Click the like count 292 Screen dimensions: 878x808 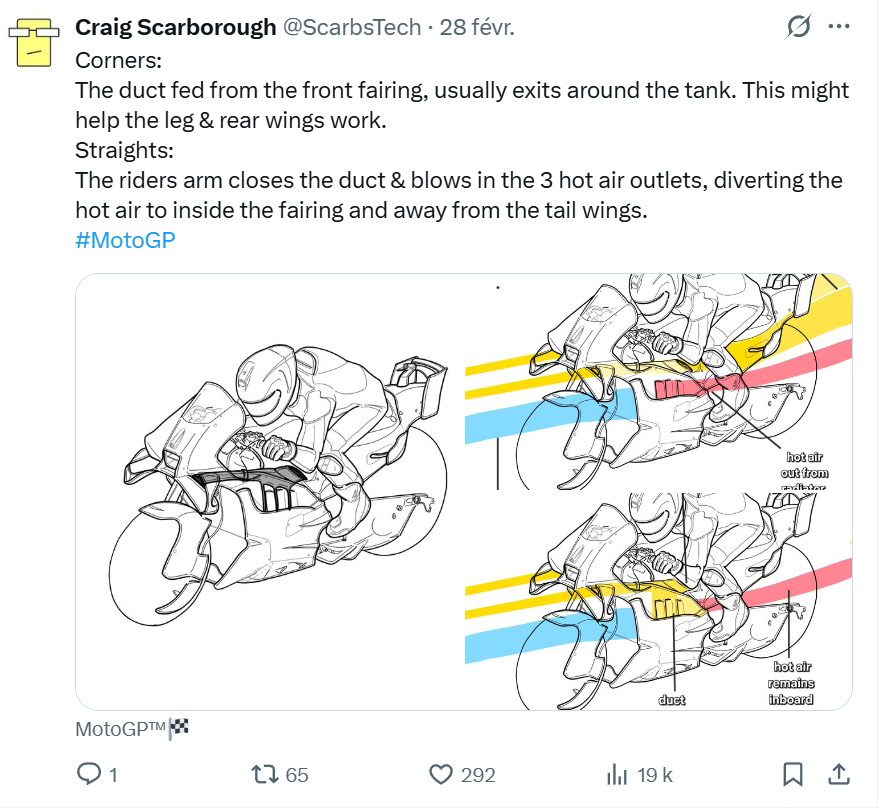tap(478, 774)
